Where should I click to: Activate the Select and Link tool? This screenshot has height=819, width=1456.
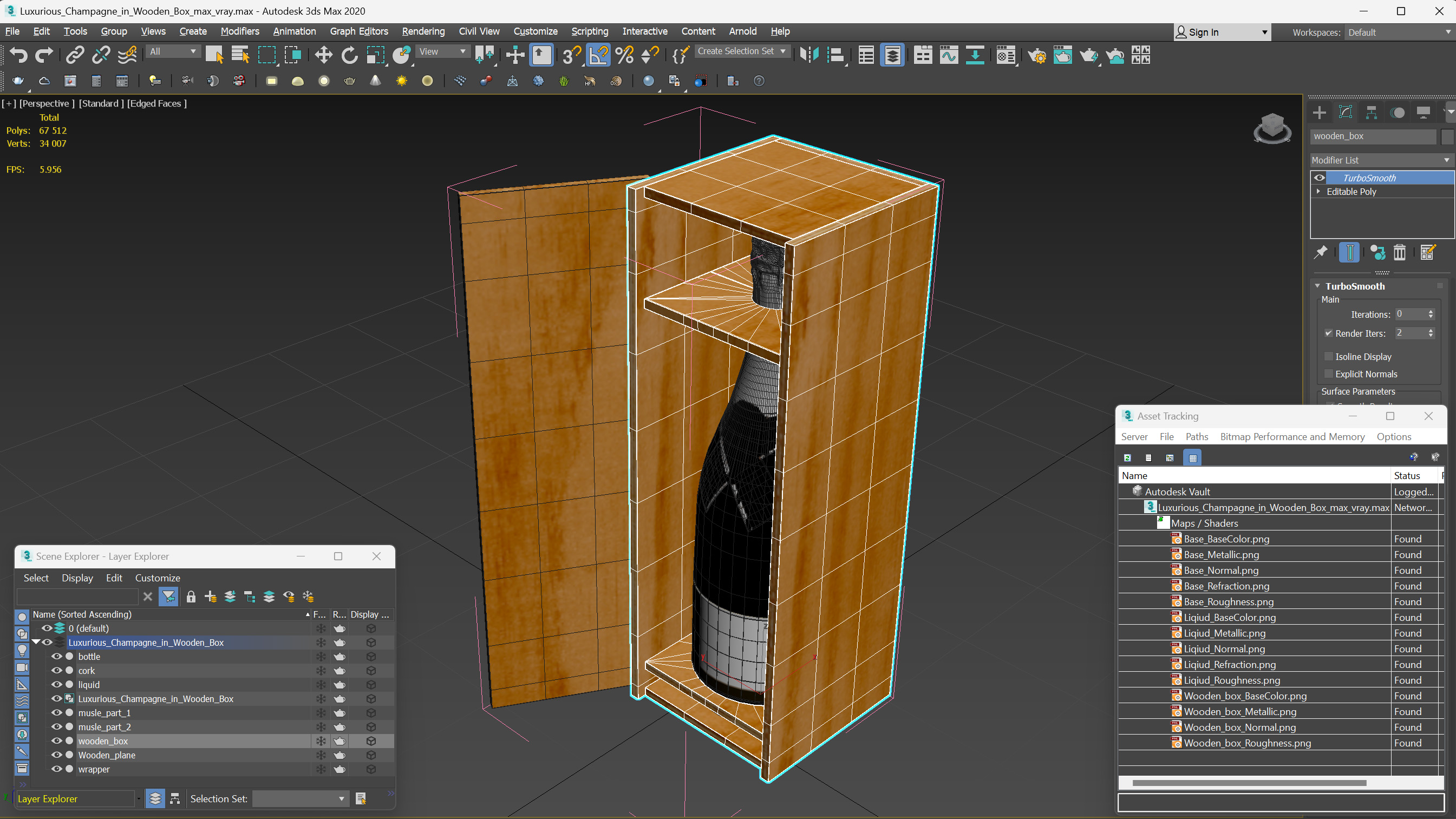(75, 55)
